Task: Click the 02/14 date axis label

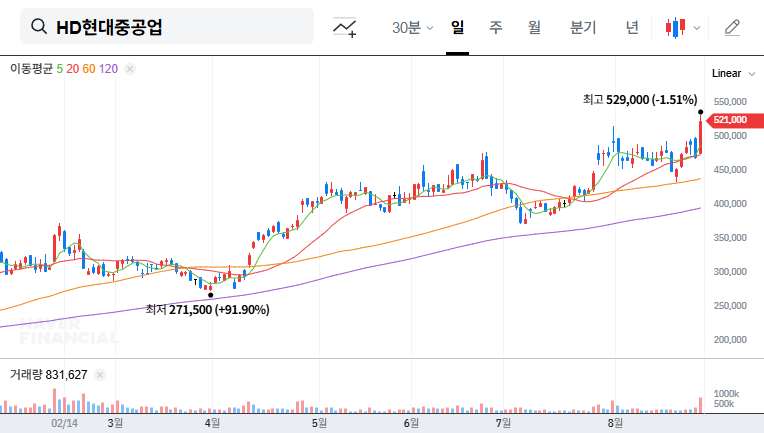Action: [64, 423]
